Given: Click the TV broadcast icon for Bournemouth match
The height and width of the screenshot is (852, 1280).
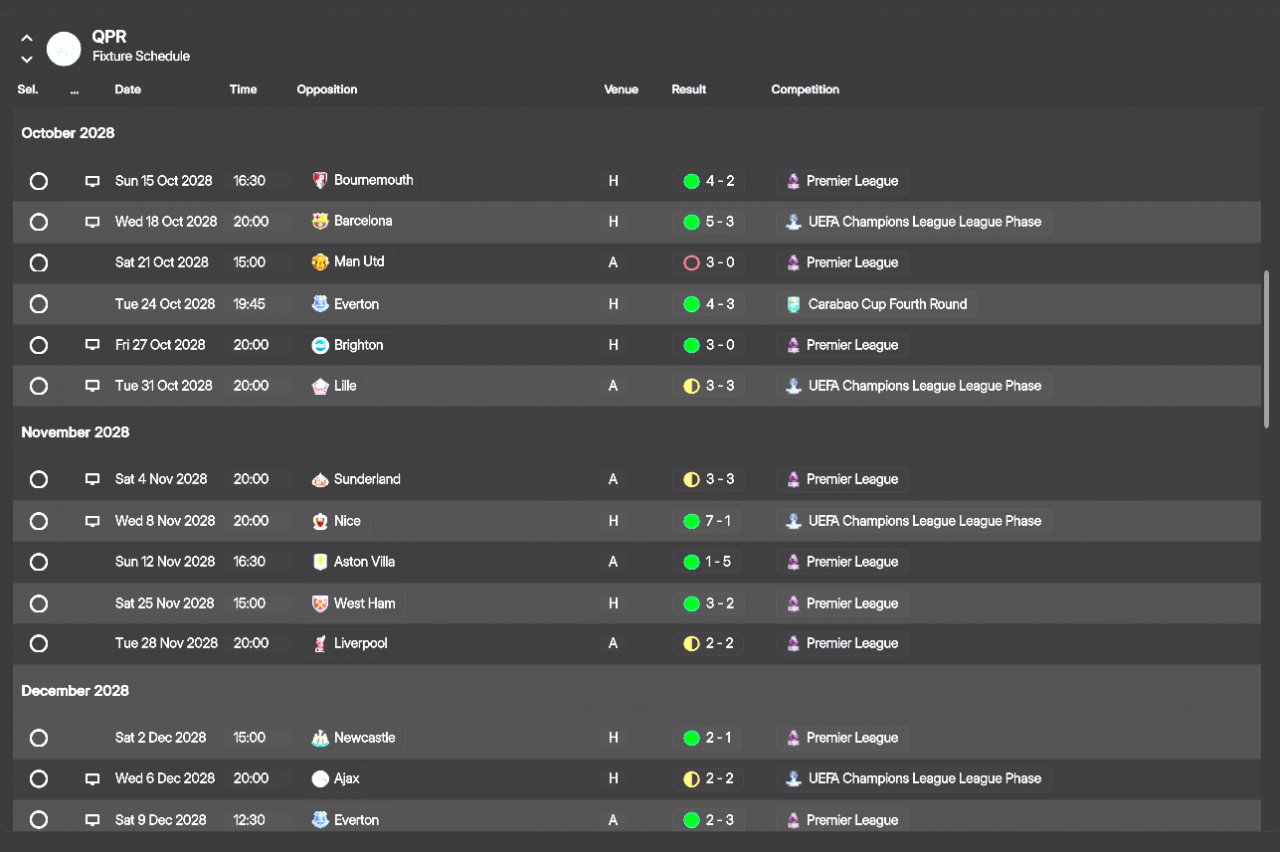Looking at the screenshot, I should [x=92, y=181].
